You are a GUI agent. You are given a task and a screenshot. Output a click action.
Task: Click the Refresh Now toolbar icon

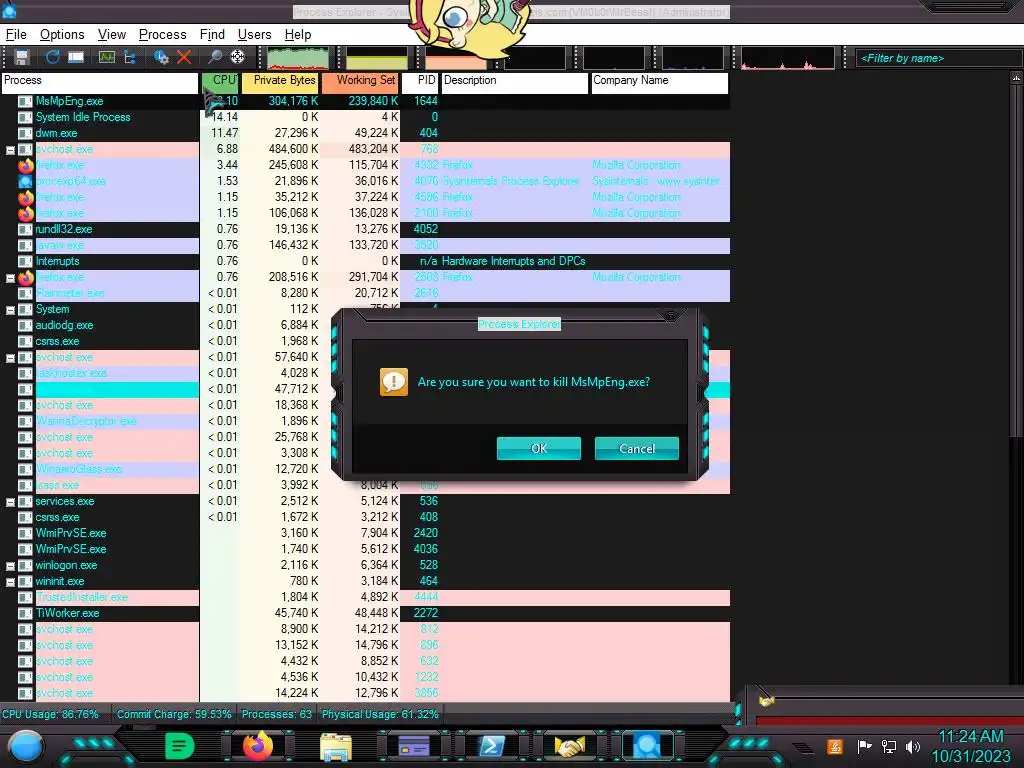(x=52, y=57)
